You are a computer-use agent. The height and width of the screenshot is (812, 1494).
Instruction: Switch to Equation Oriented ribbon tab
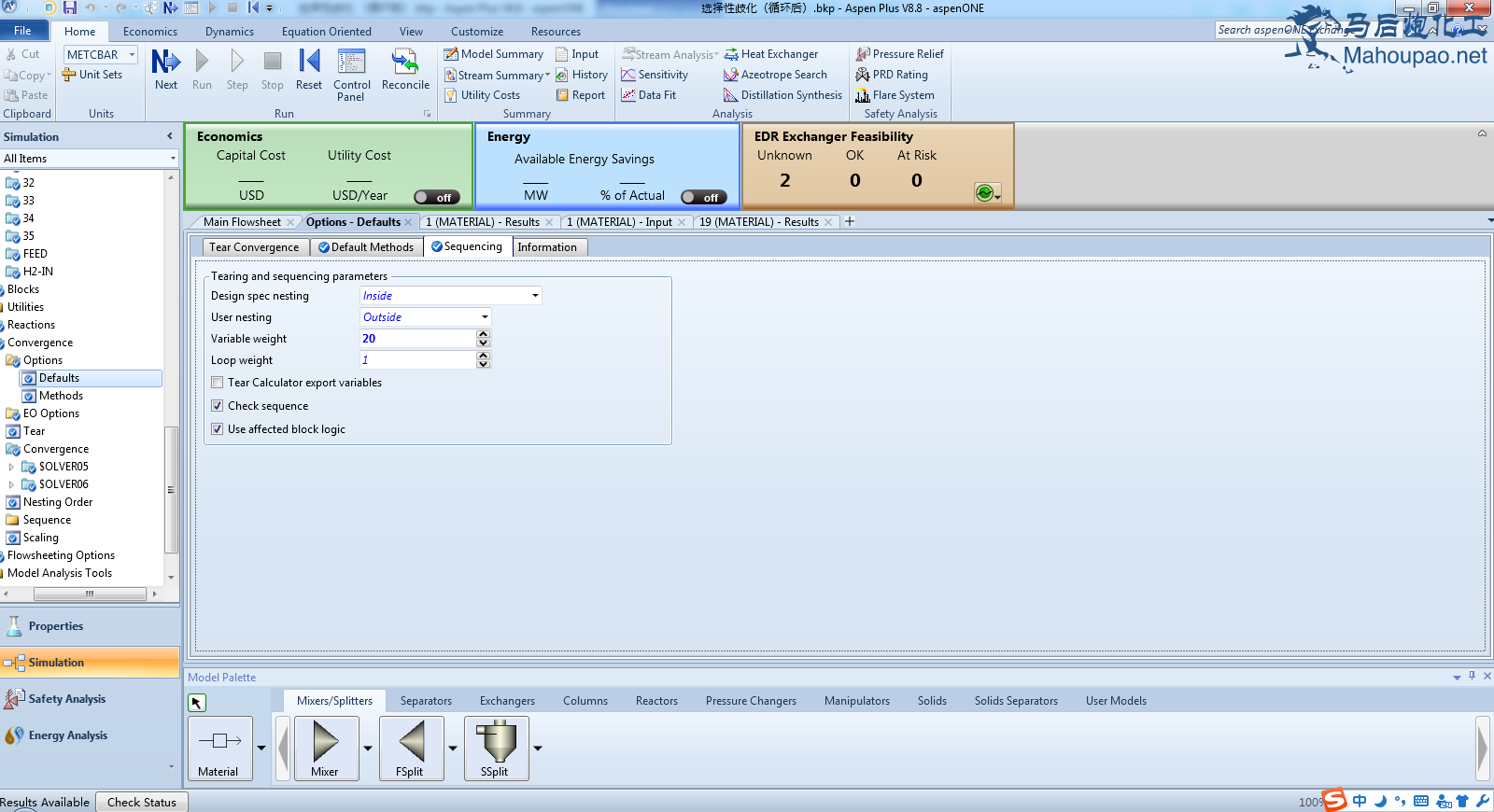[326, 32]
